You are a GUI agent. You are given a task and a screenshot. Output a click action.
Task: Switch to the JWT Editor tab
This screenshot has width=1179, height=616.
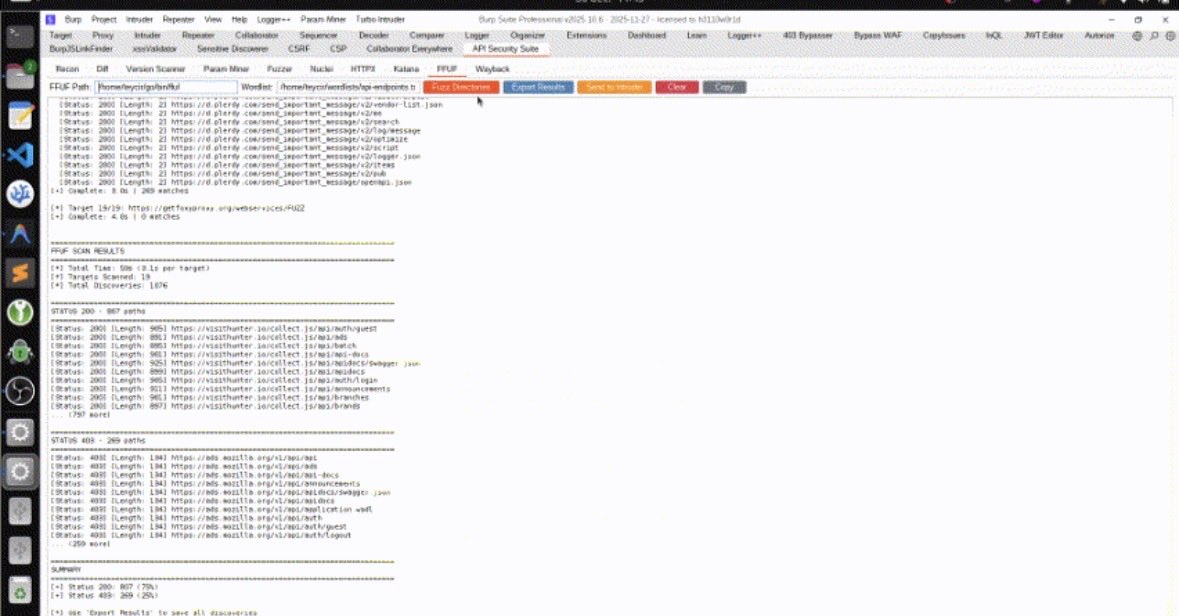(1043, 35)
